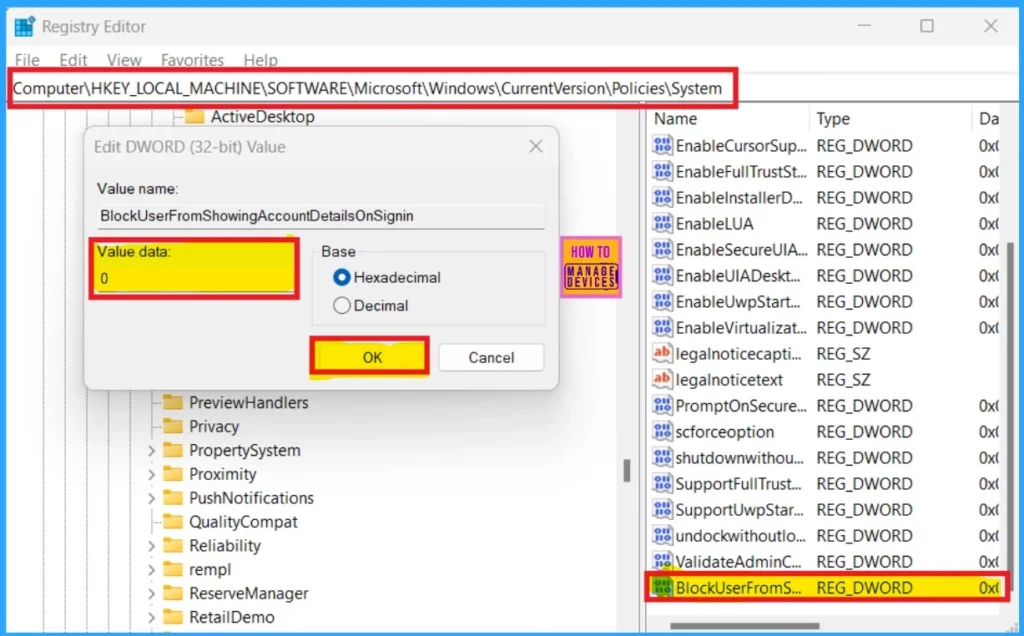Confirm the DWORD value with OK

click(370, 357)
